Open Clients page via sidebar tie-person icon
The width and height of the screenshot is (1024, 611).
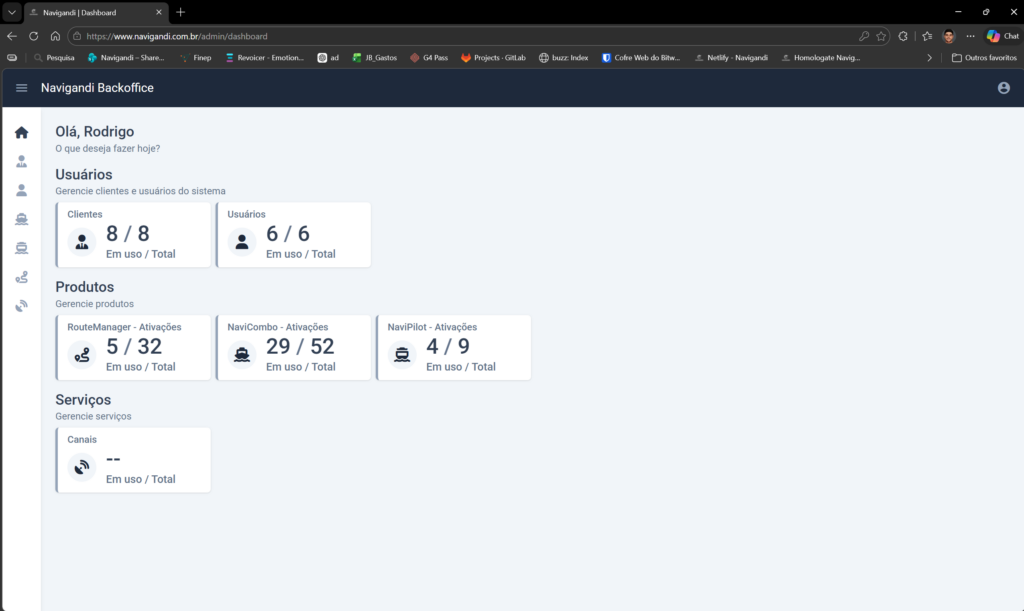click(22, 161)
